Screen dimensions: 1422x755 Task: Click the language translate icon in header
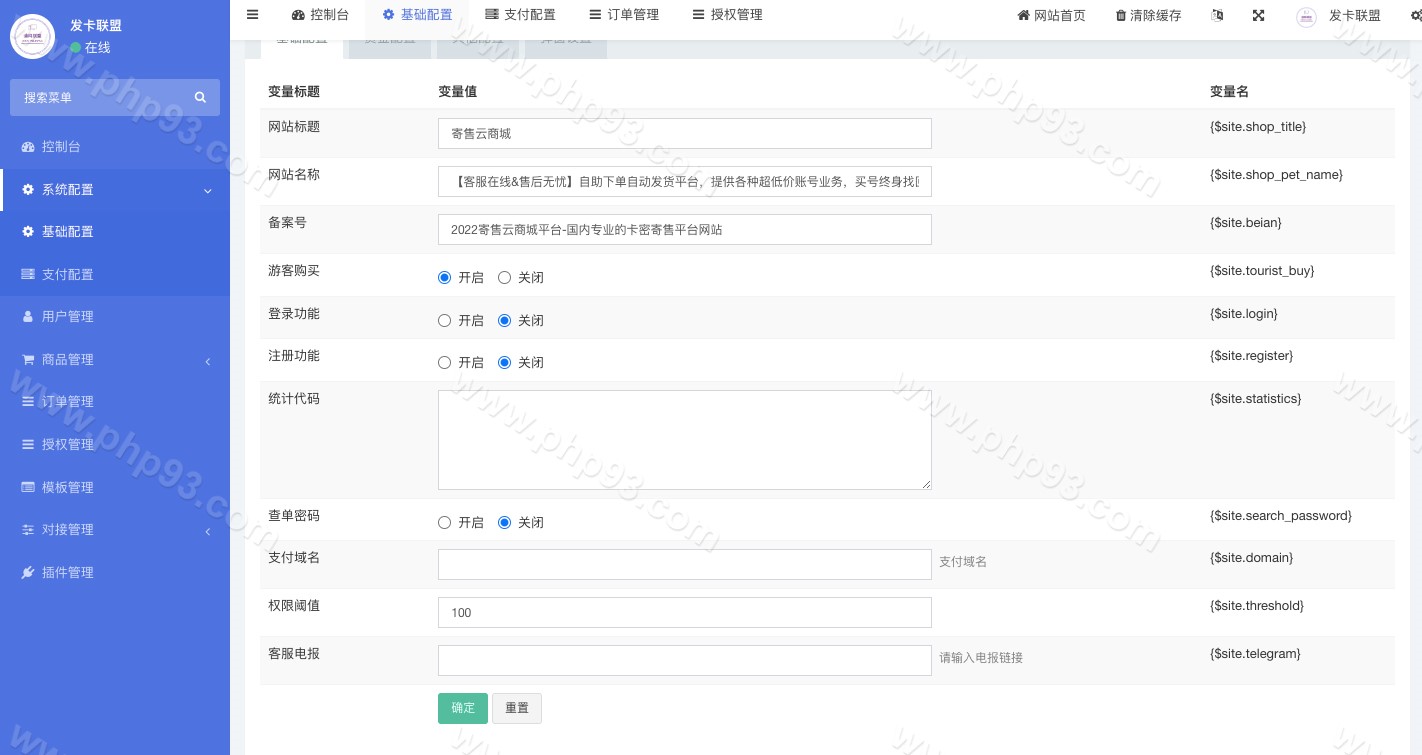[x=1217, y=15]
